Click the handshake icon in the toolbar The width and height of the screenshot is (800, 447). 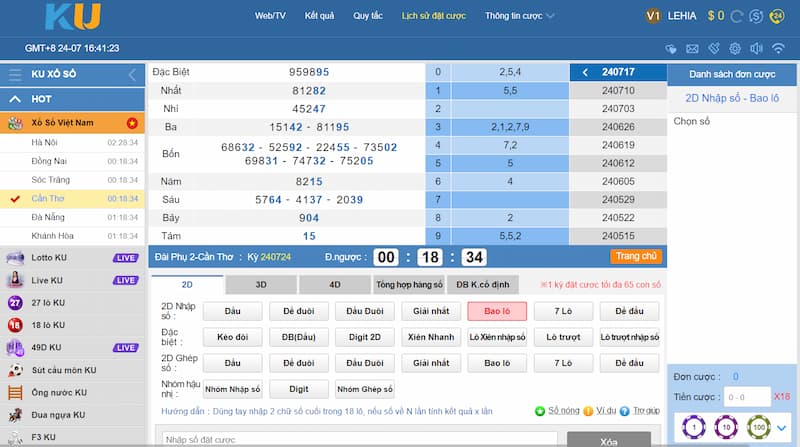click(671, 48)
